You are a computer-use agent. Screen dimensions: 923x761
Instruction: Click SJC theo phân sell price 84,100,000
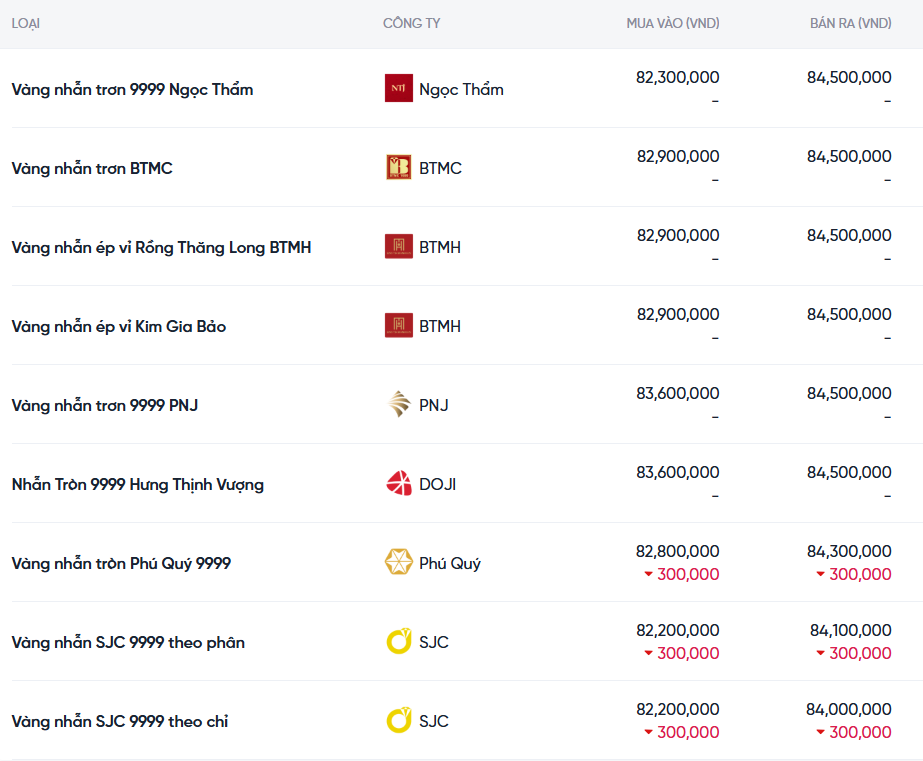click(851, 630)
